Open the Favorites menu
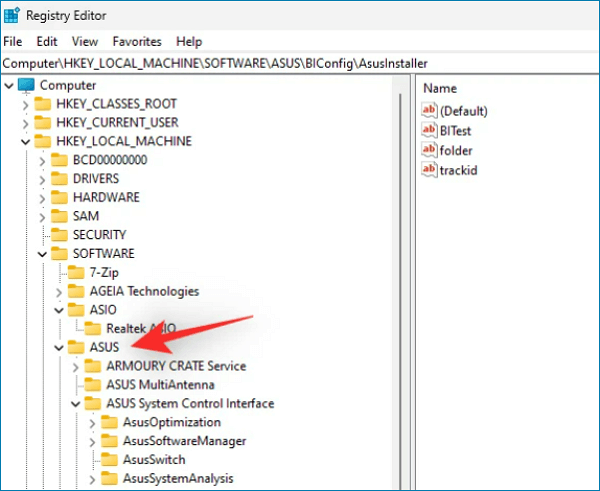Viewport: 600px width, 491px height. [x=137, y=41]
